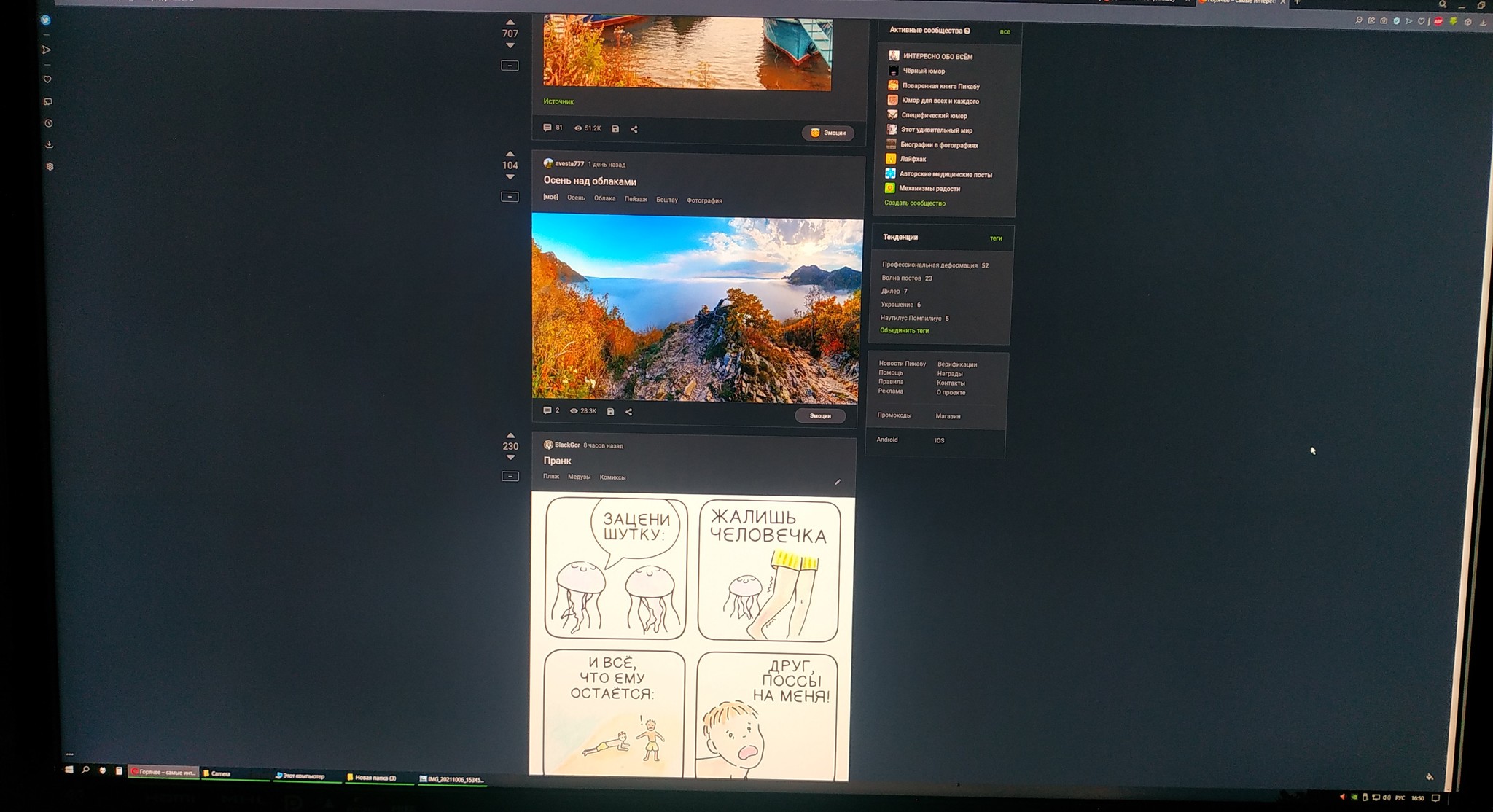Open the jellyfish comic image
This screenshot has height=812, width=1493.
(x=692, y=636)
